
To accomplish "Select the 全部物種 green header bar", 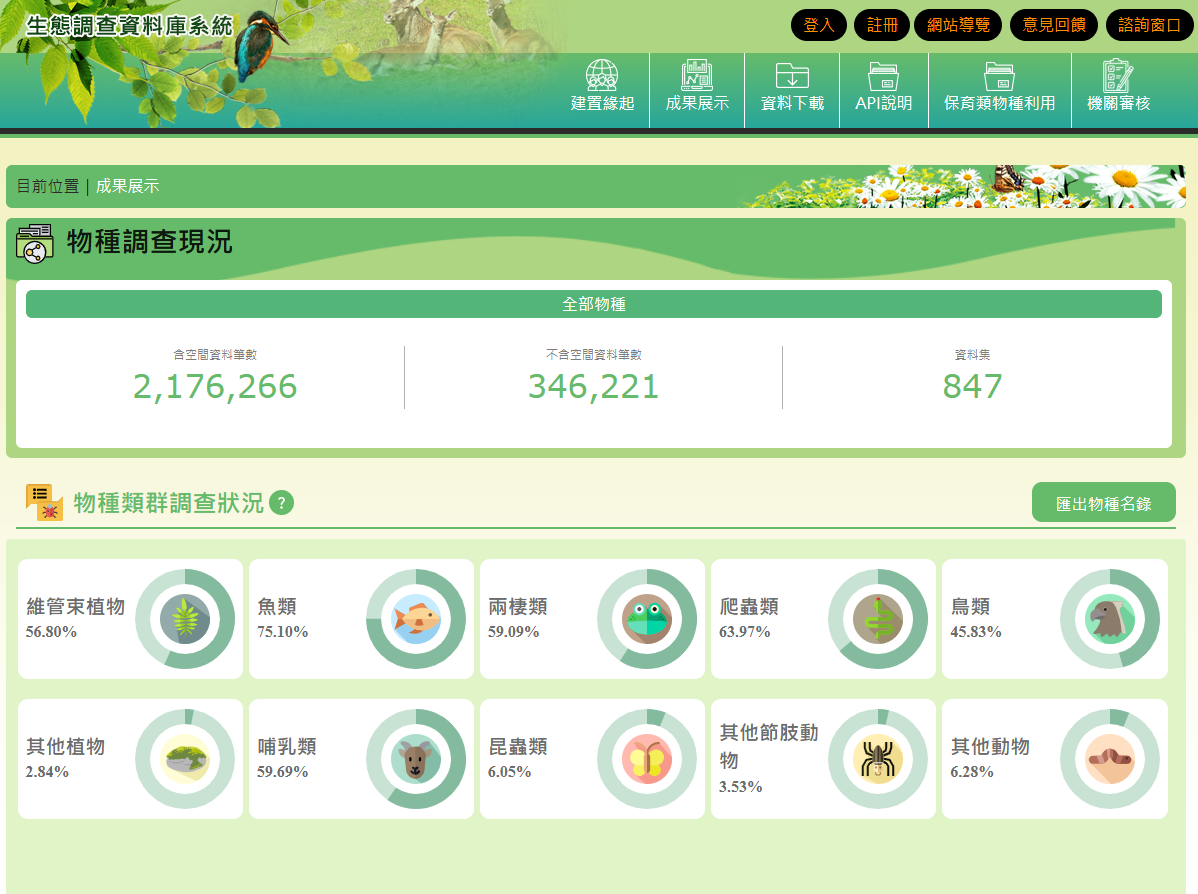I will click(x=593, y=304).
